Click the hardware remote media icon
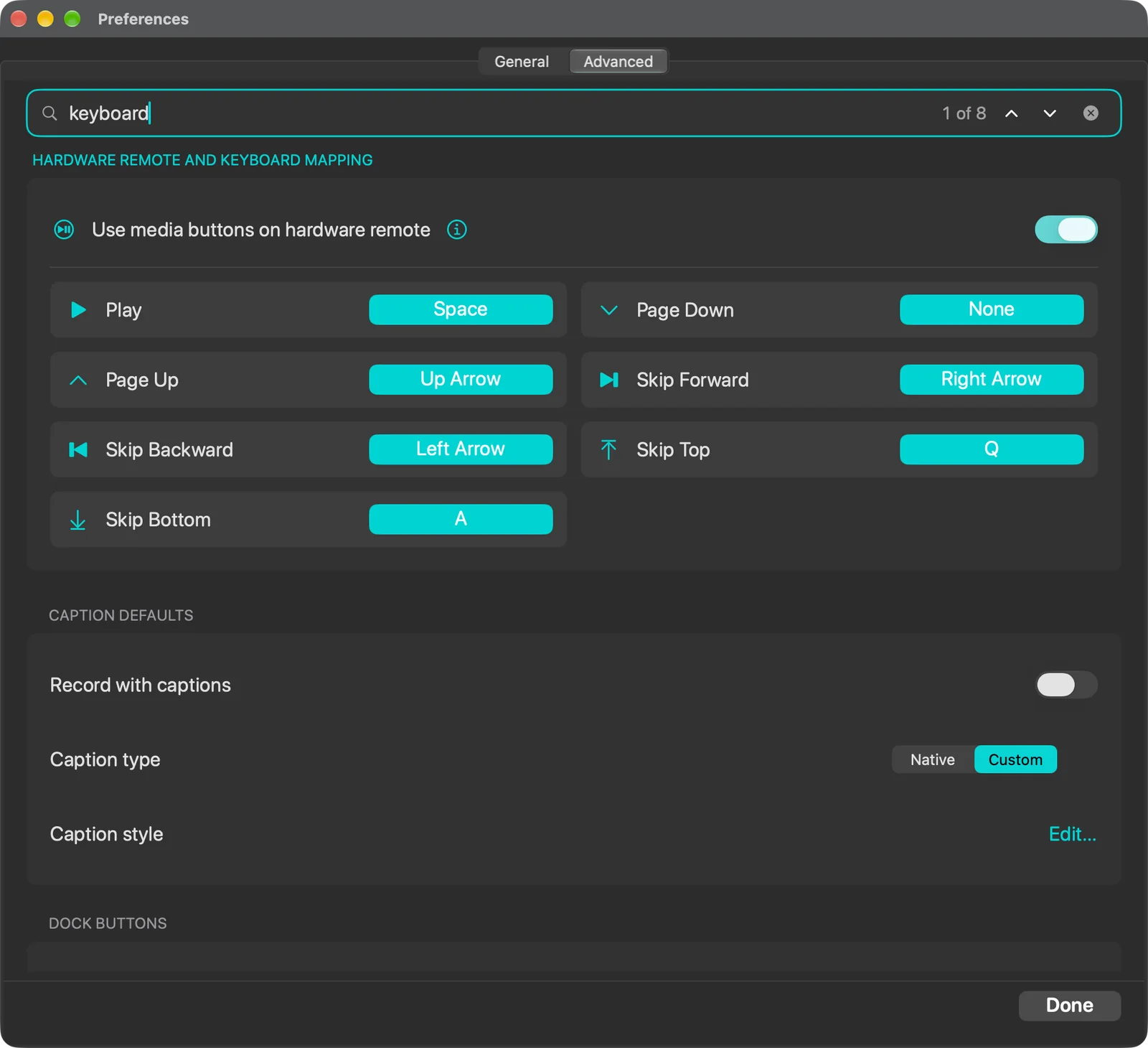Image resolution: width=1148 pixels, height=1048 pixels. click(x=64, y=230)
